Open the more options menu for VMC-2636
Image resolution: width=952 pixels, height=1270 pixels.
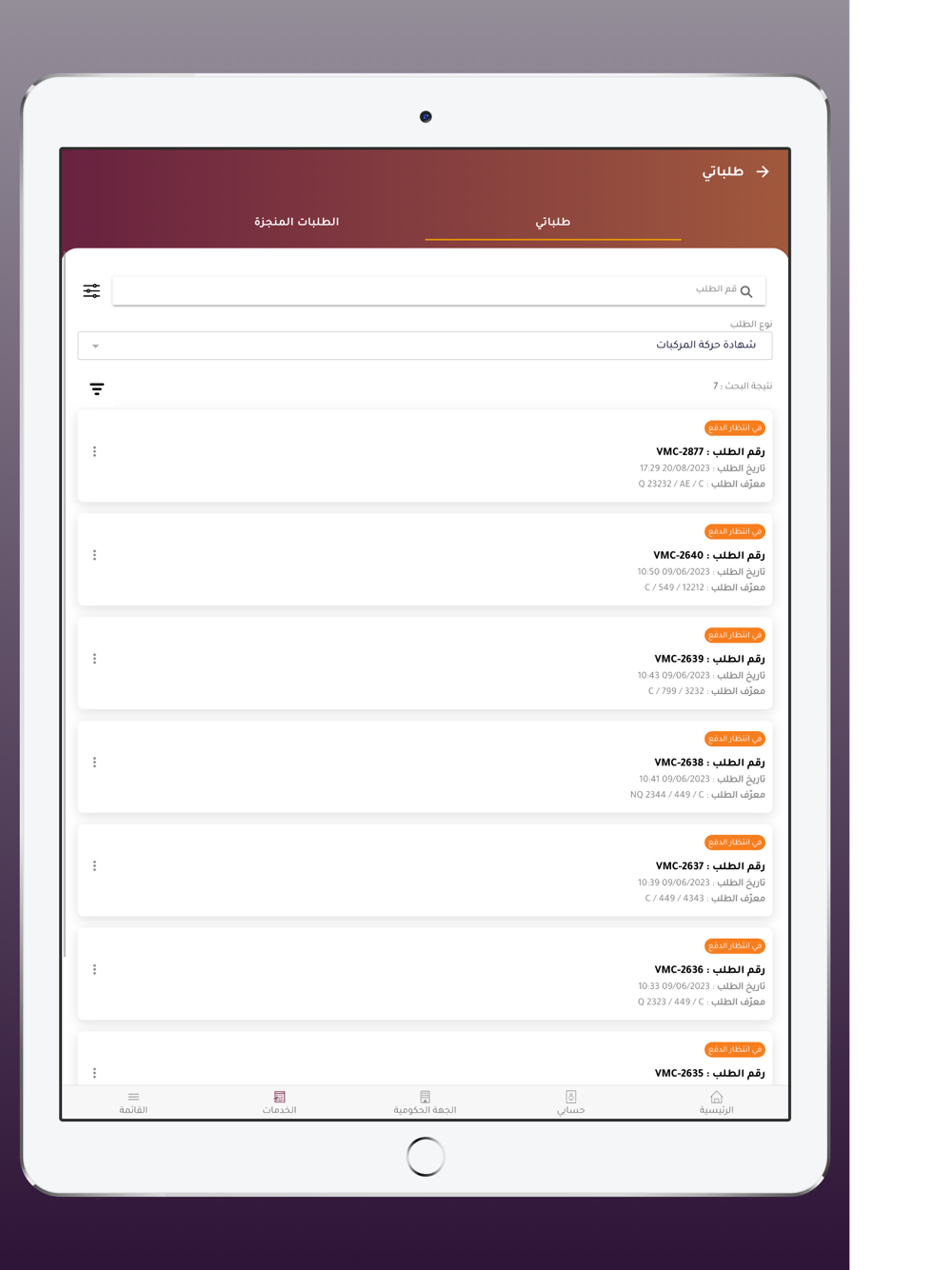point(94,969)
